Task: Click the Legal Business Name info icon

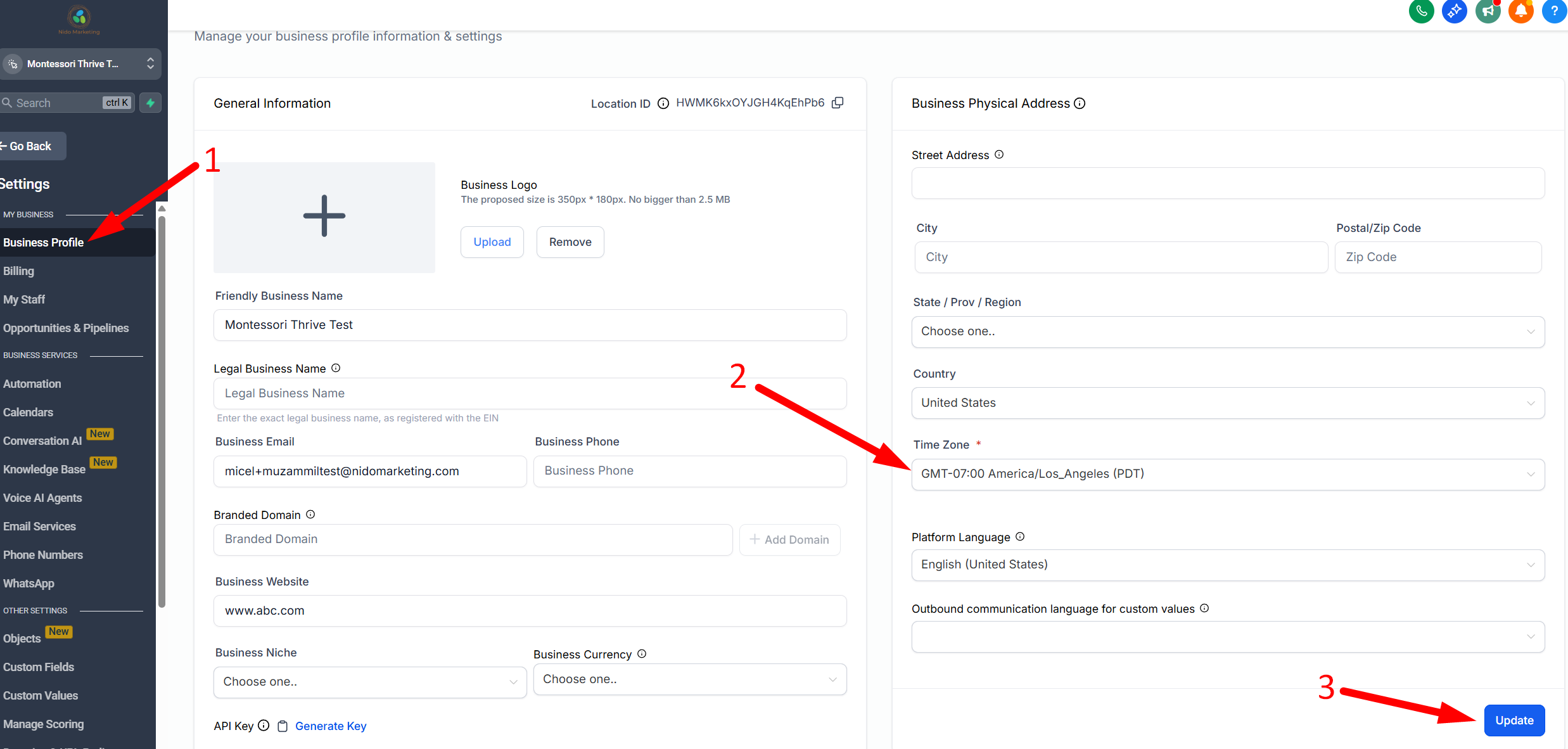Action: pyautogui.click(x=336, y=368)
